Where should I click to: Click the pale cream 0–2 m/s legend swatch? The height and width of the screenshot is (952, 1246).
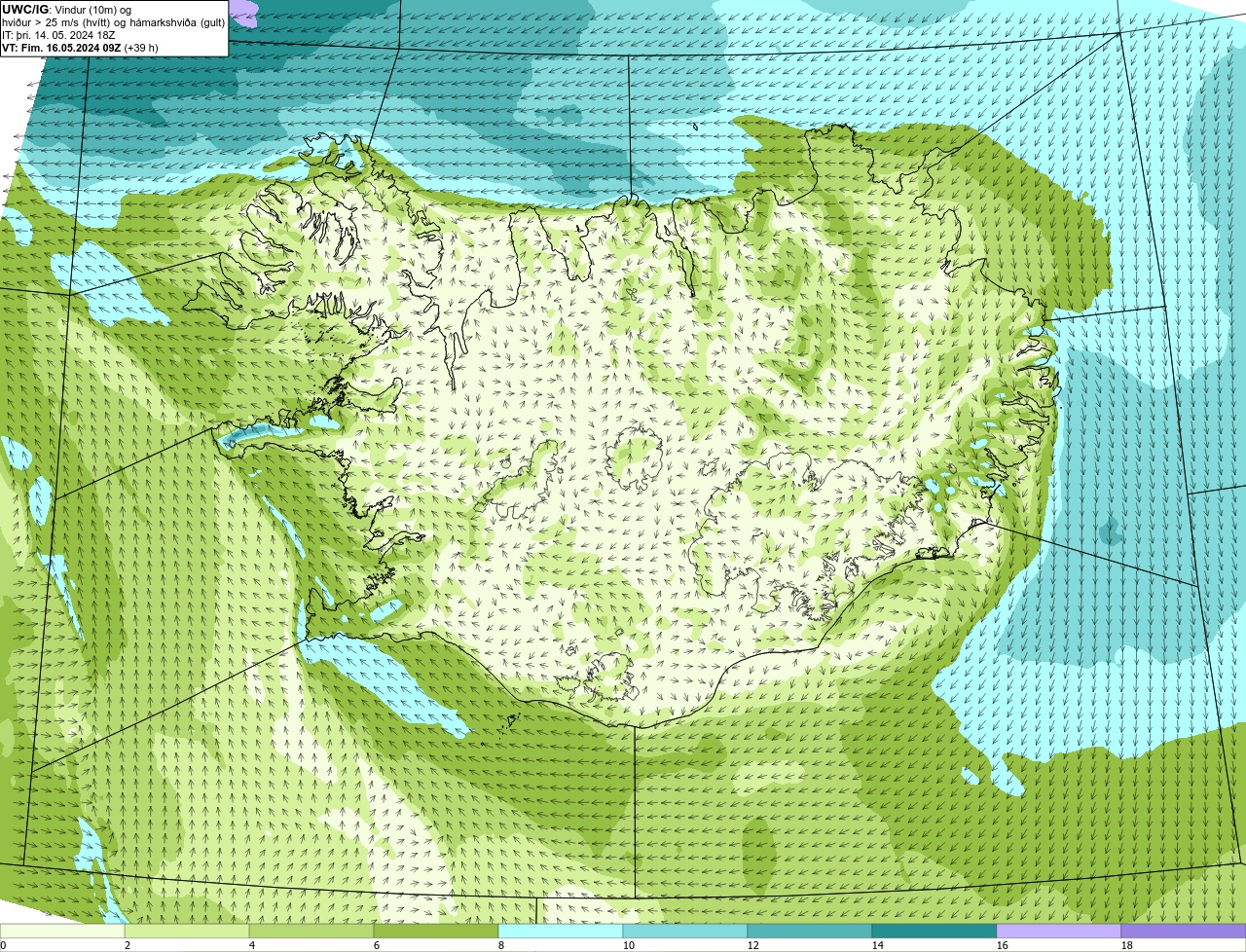tap(62, 932)
